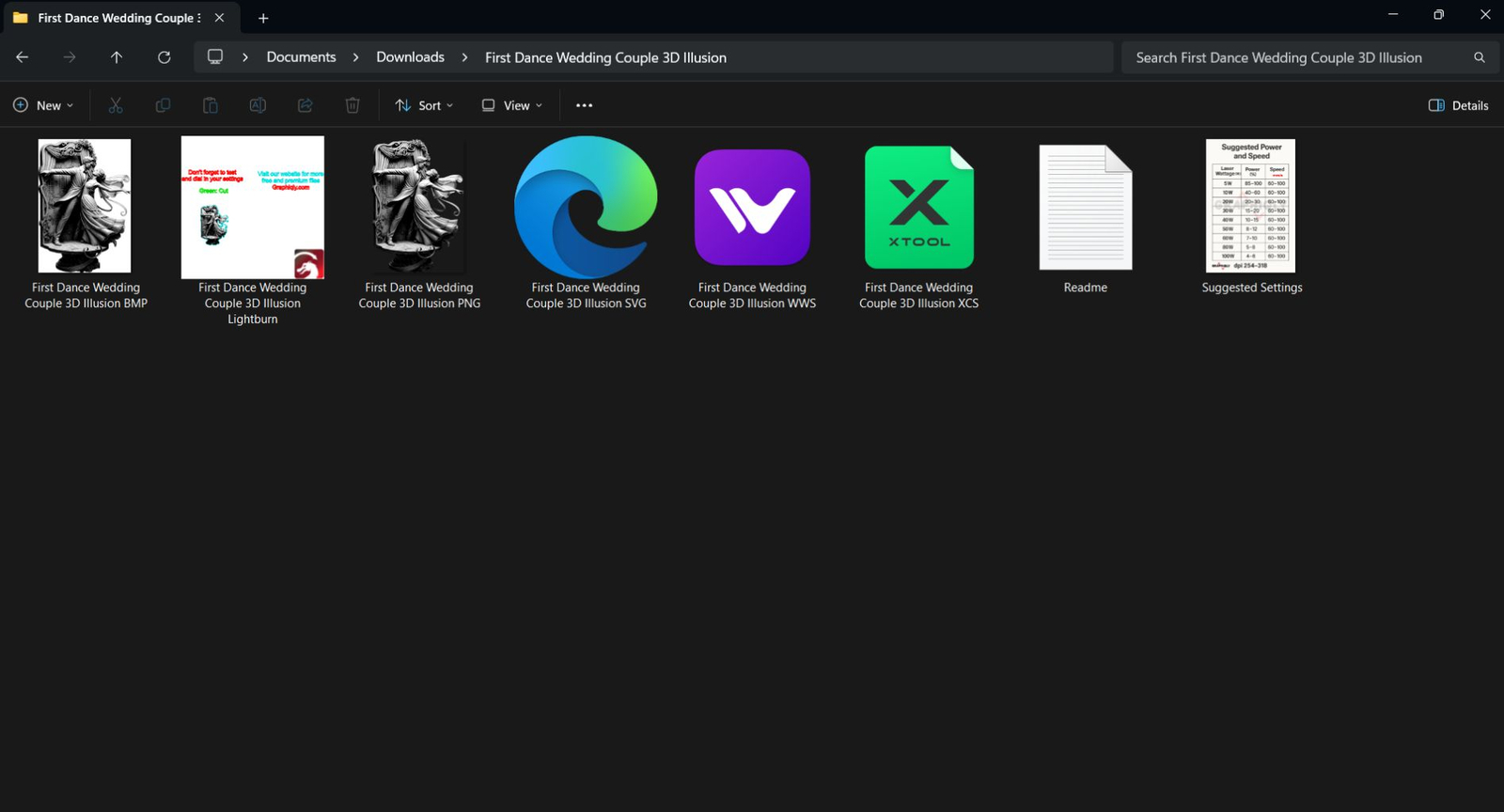The width and height of the screenshot is (1504, 812).
Task: Click the Copy icon in toolbar
Action: point(163,105)
